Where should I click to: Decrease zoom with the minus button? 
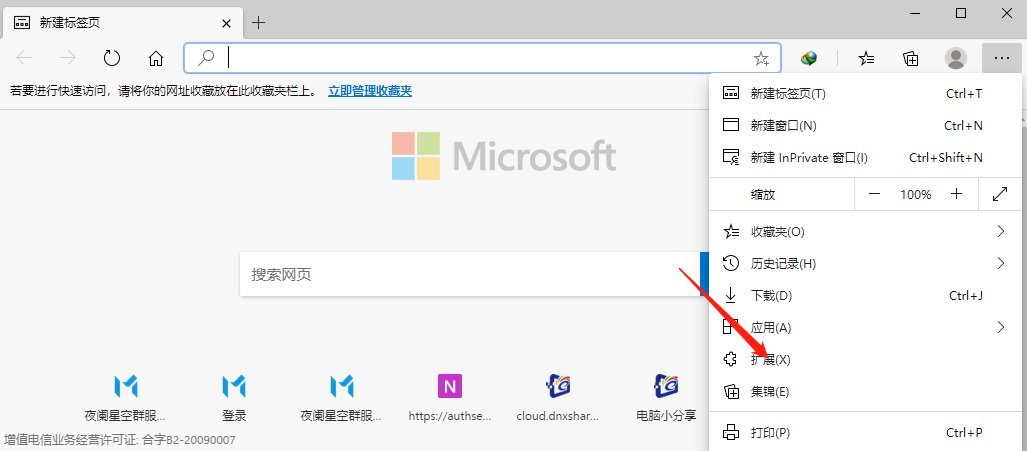874,194
